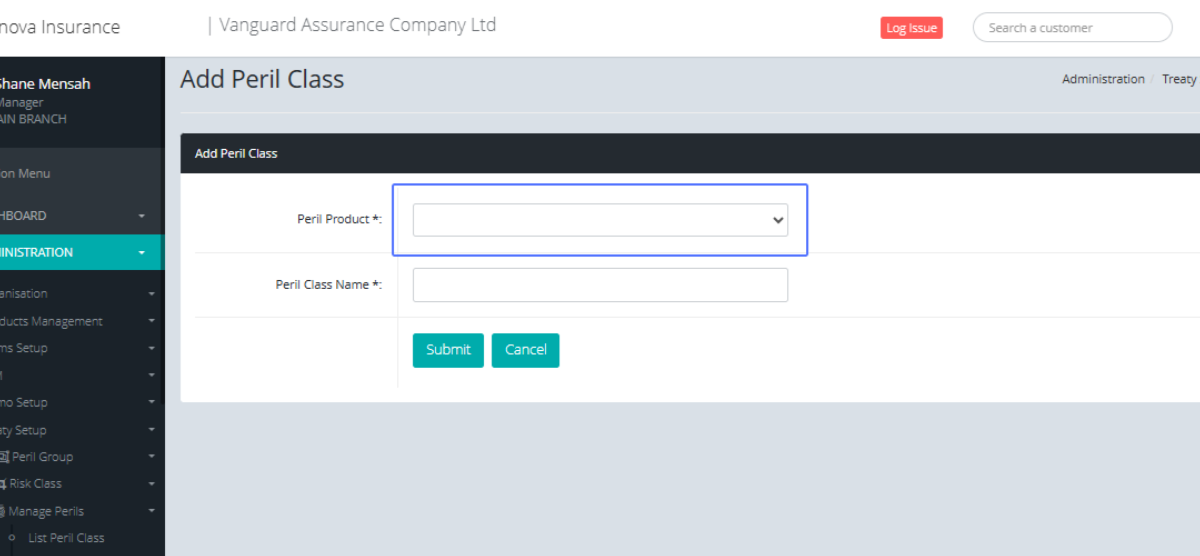1200x556 pixels.
Task: Click the Peril Group sidebar icon
Action: 4,457
